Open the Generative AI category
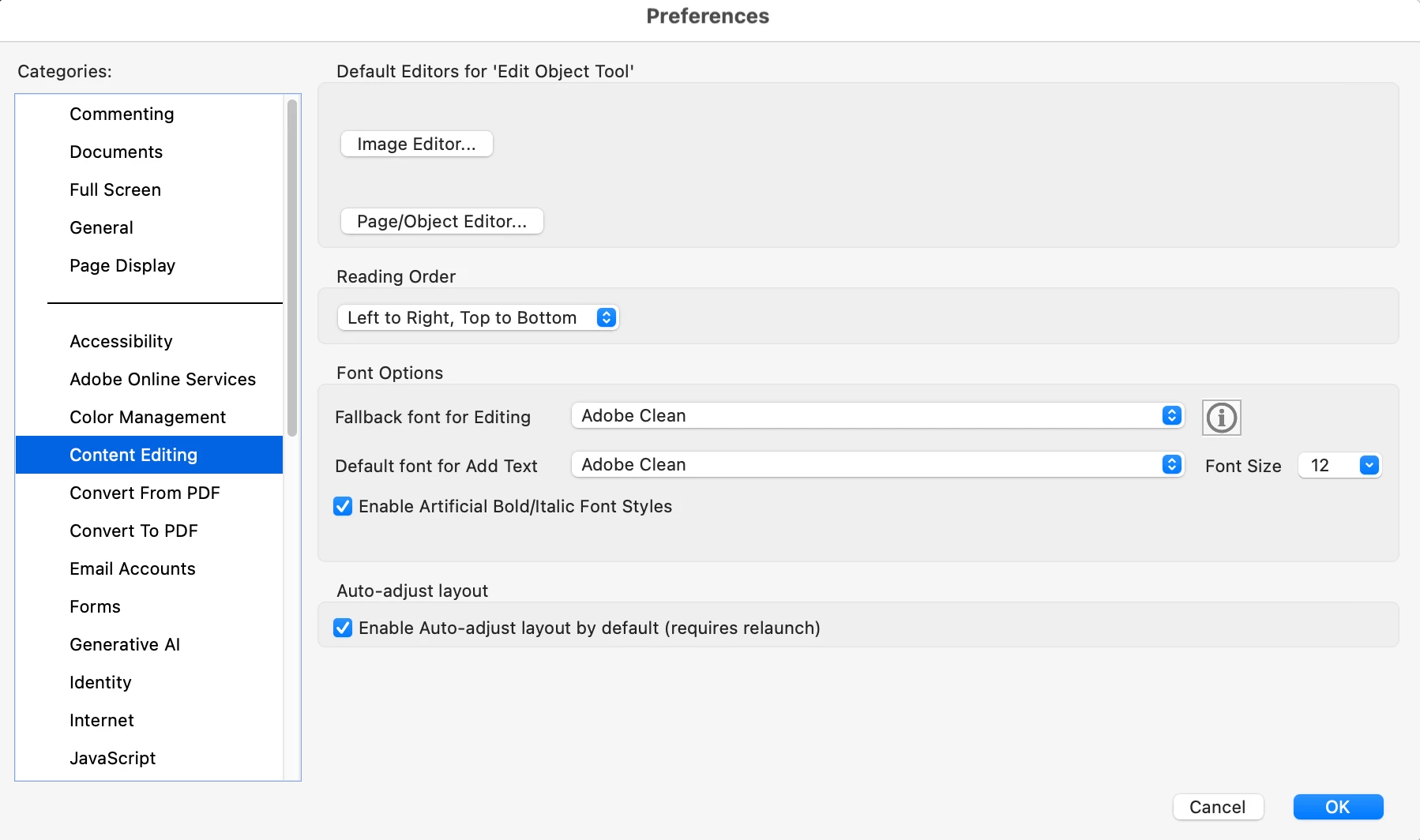 point(125,645)
